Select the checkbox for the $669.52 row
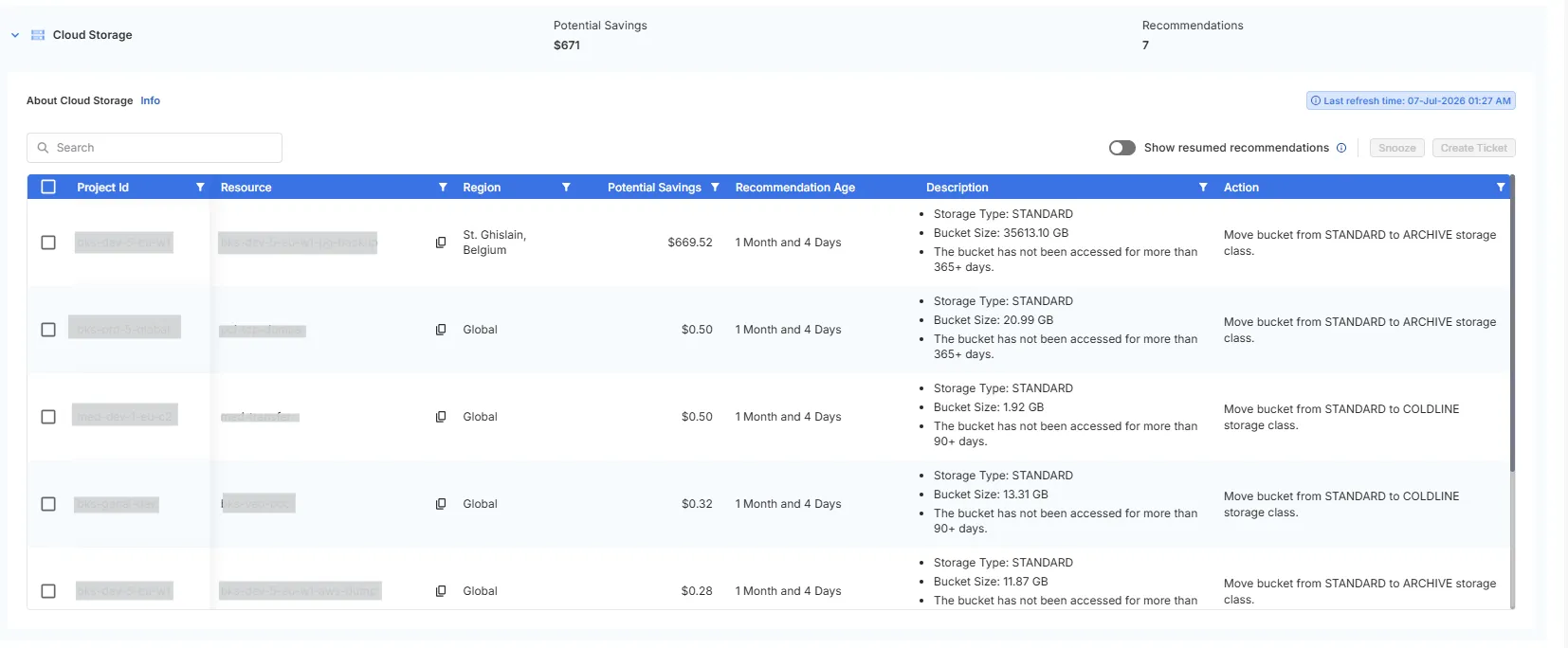The image size is (1568, 648). (48, 243)
